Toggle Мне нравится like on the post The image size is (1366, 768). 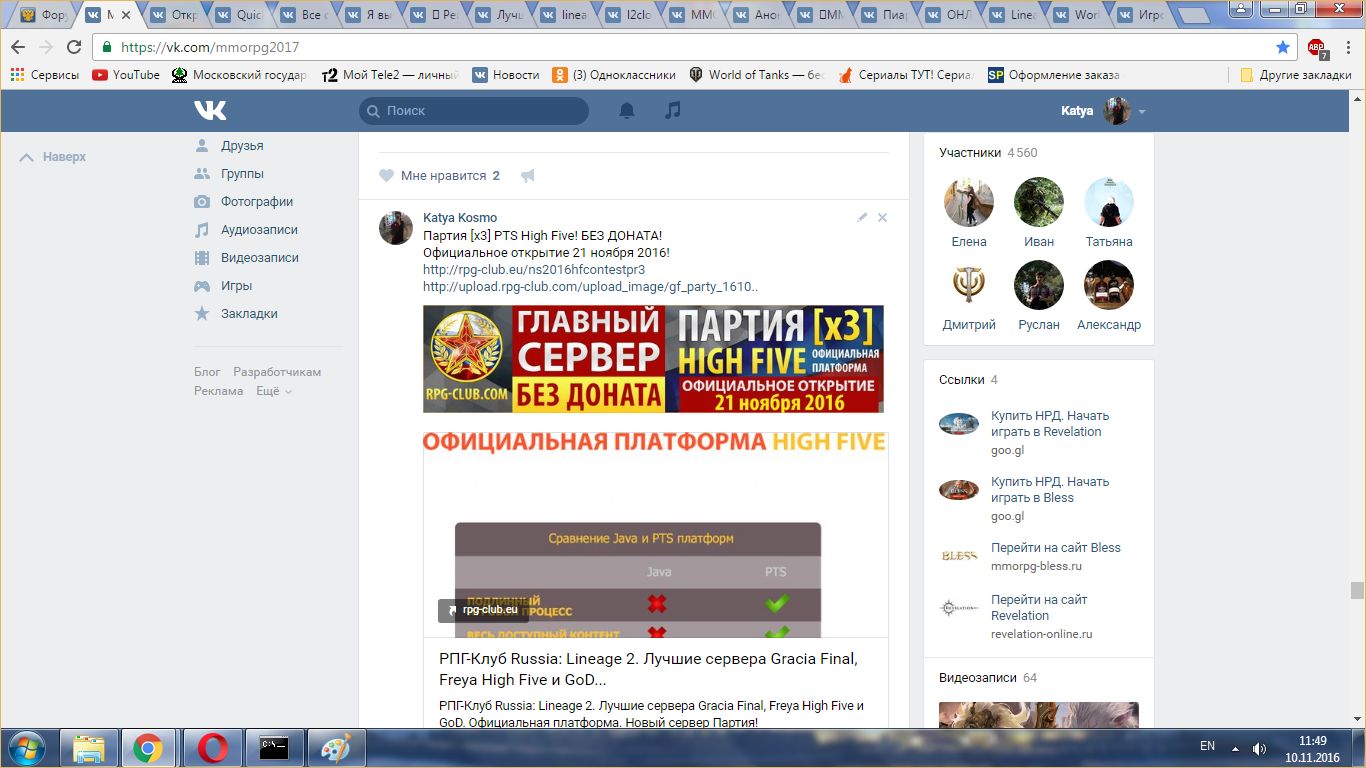439,176
